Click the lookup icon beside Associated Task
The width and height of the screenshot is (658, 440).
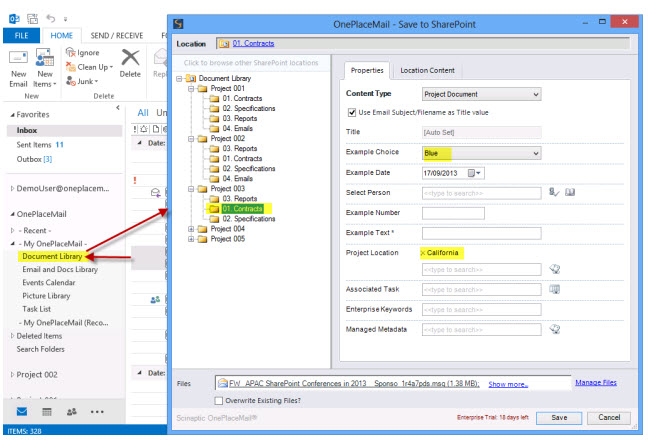tap(555, 289)
